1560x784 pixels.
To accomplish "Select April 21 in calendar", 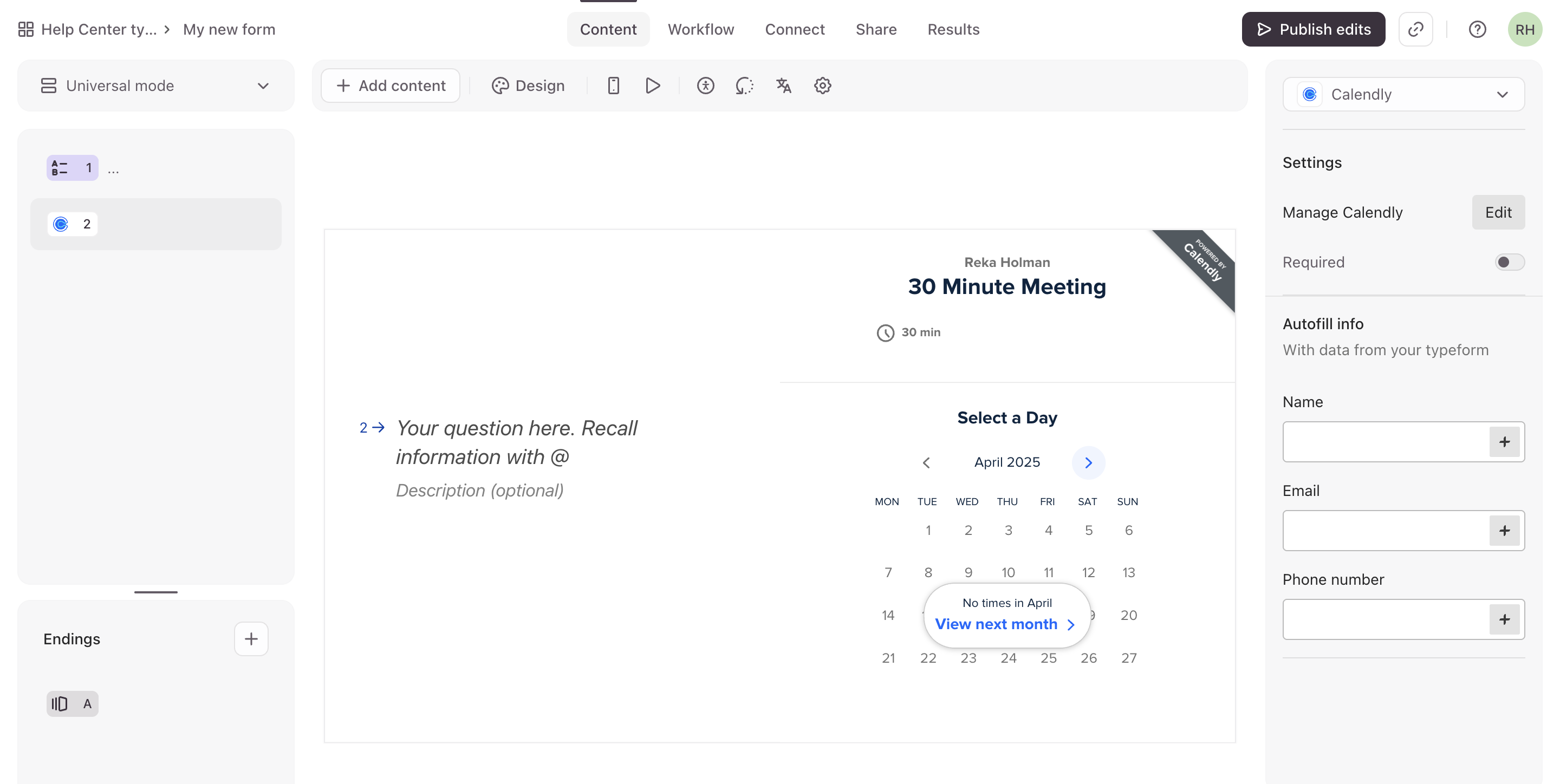I will click(888, 657).
